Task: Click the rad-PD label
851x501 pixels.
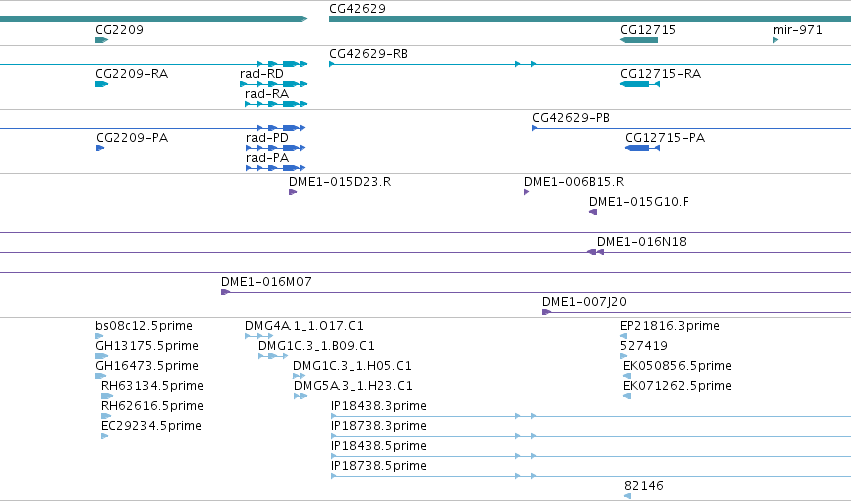Action: (x=267, y=138)
